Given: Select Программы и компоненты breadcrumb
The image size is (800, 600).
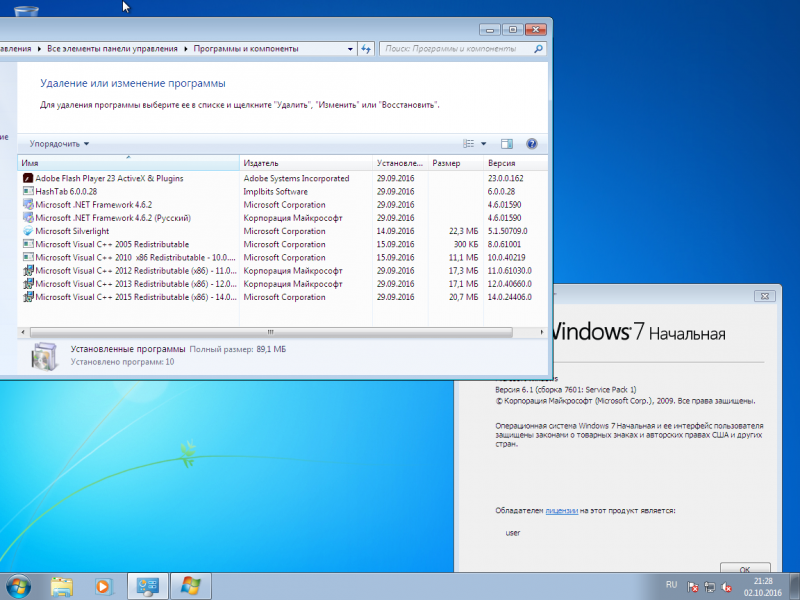Looking at the screenshot, I should [x=246, y=49].
